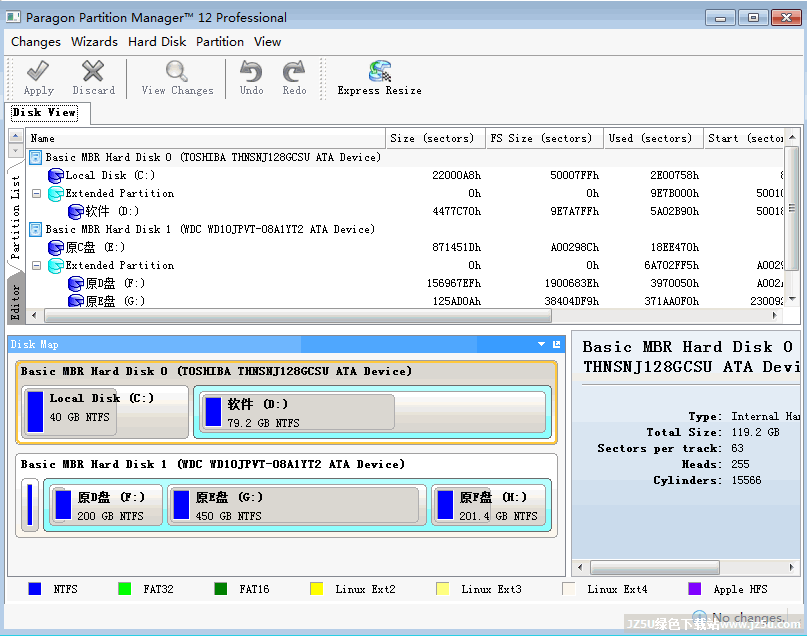
Task: Click Basic MBR Hard Disk 0 map title
Action: [216, 371]
